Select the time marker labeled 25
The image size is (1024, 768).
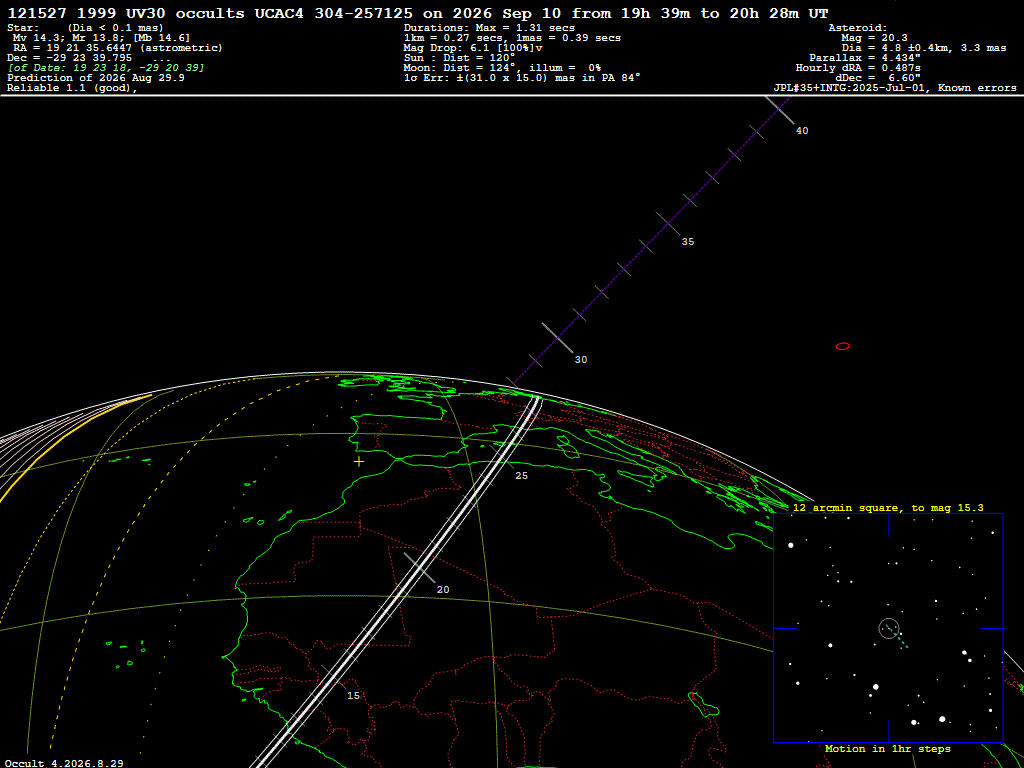[521, 476]
